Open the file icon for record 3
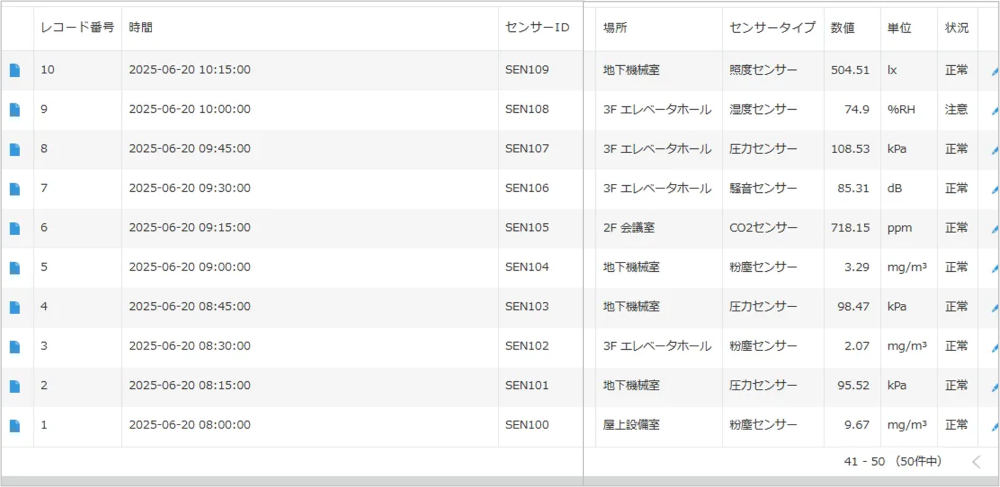 15,347
